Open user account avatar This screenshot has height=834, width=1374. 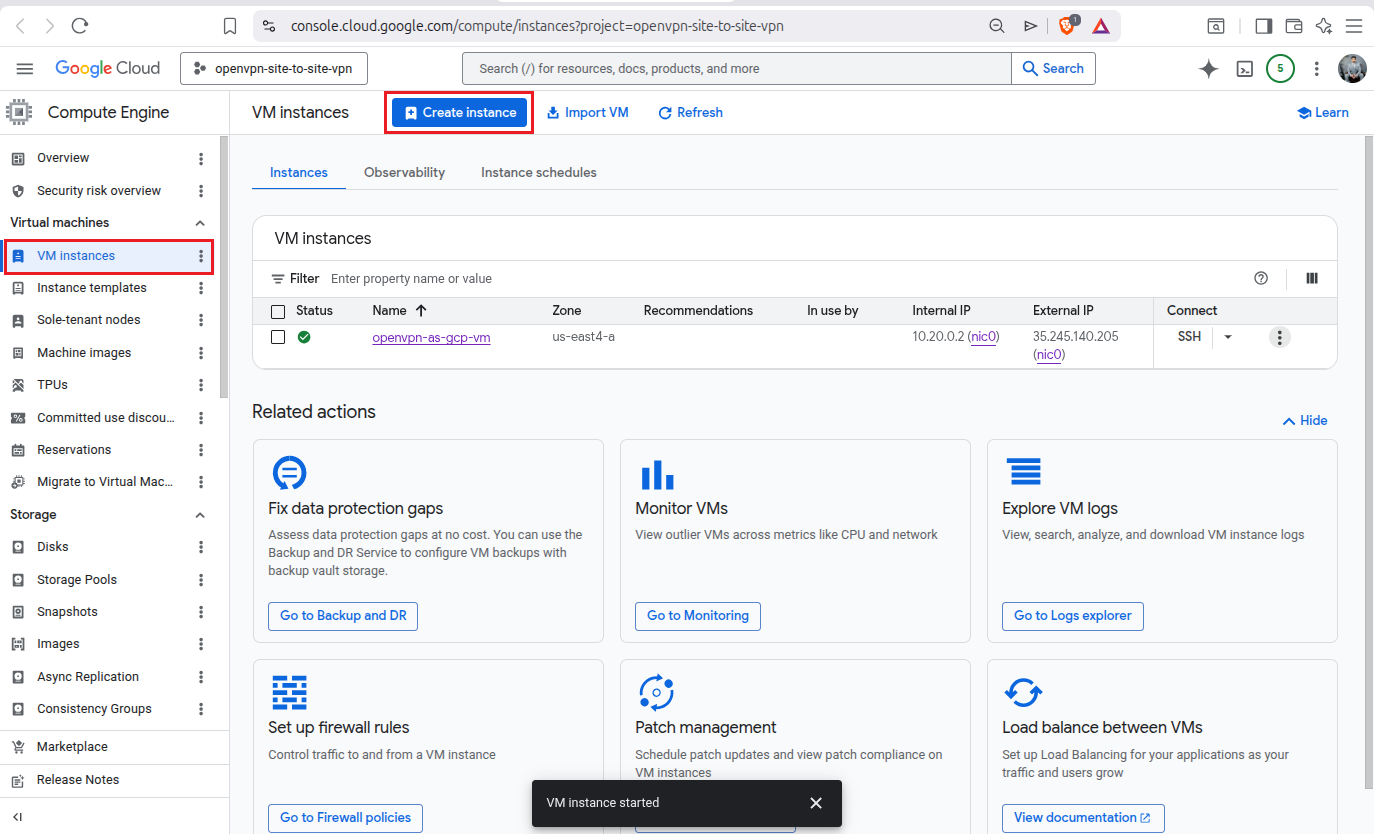click(1352, 68)
